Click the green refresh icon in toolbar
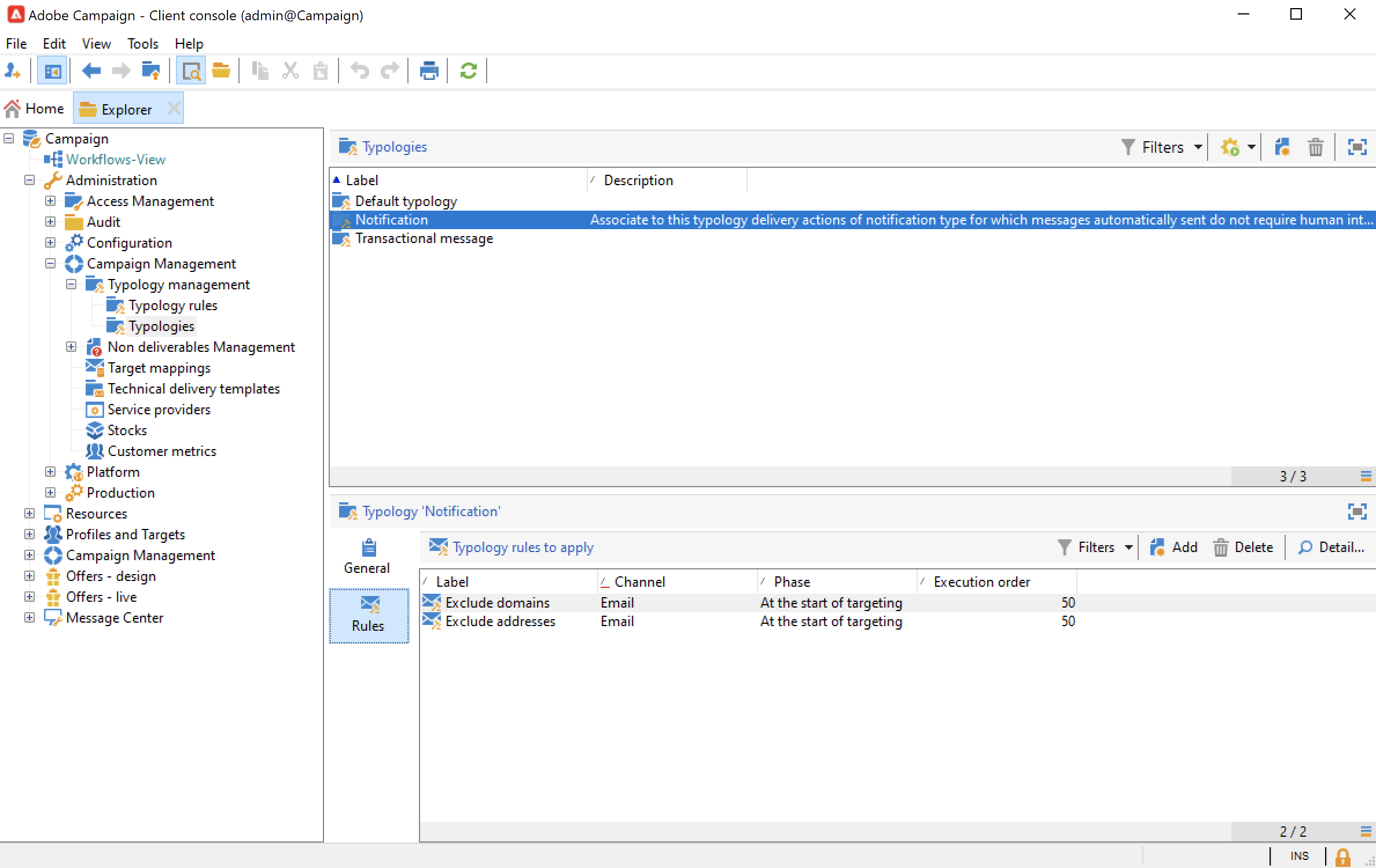 click(x=468, y=71)
